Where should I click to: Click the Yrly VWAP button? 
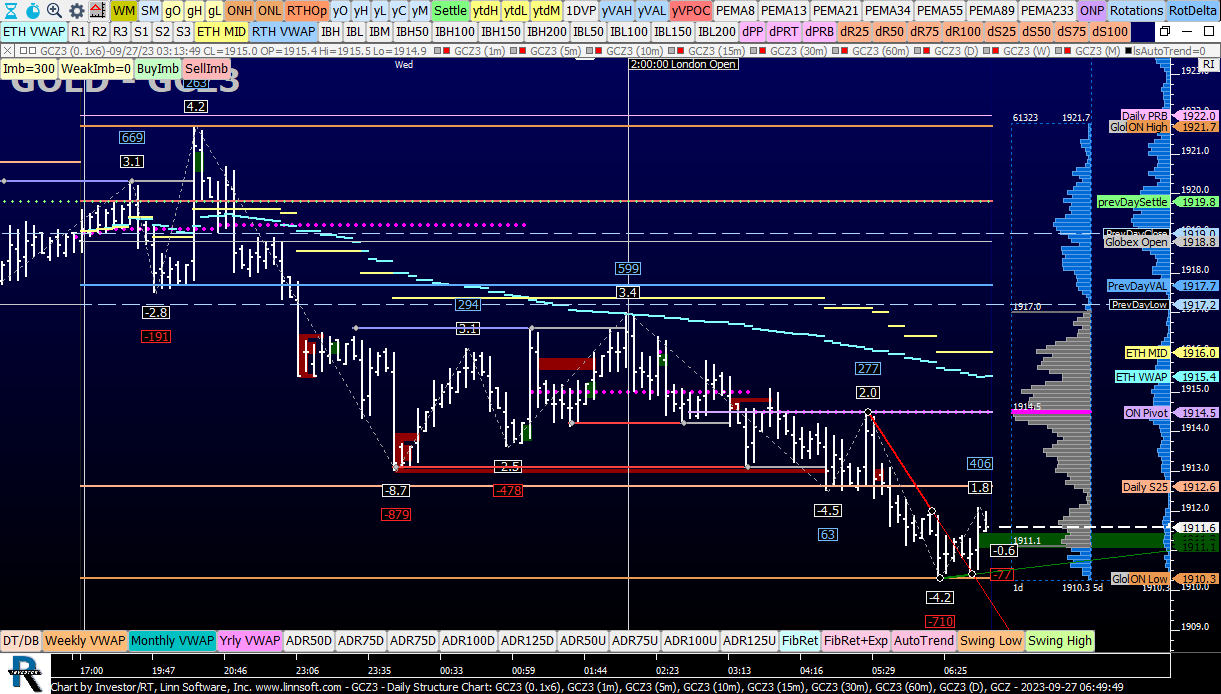point(250,640)
